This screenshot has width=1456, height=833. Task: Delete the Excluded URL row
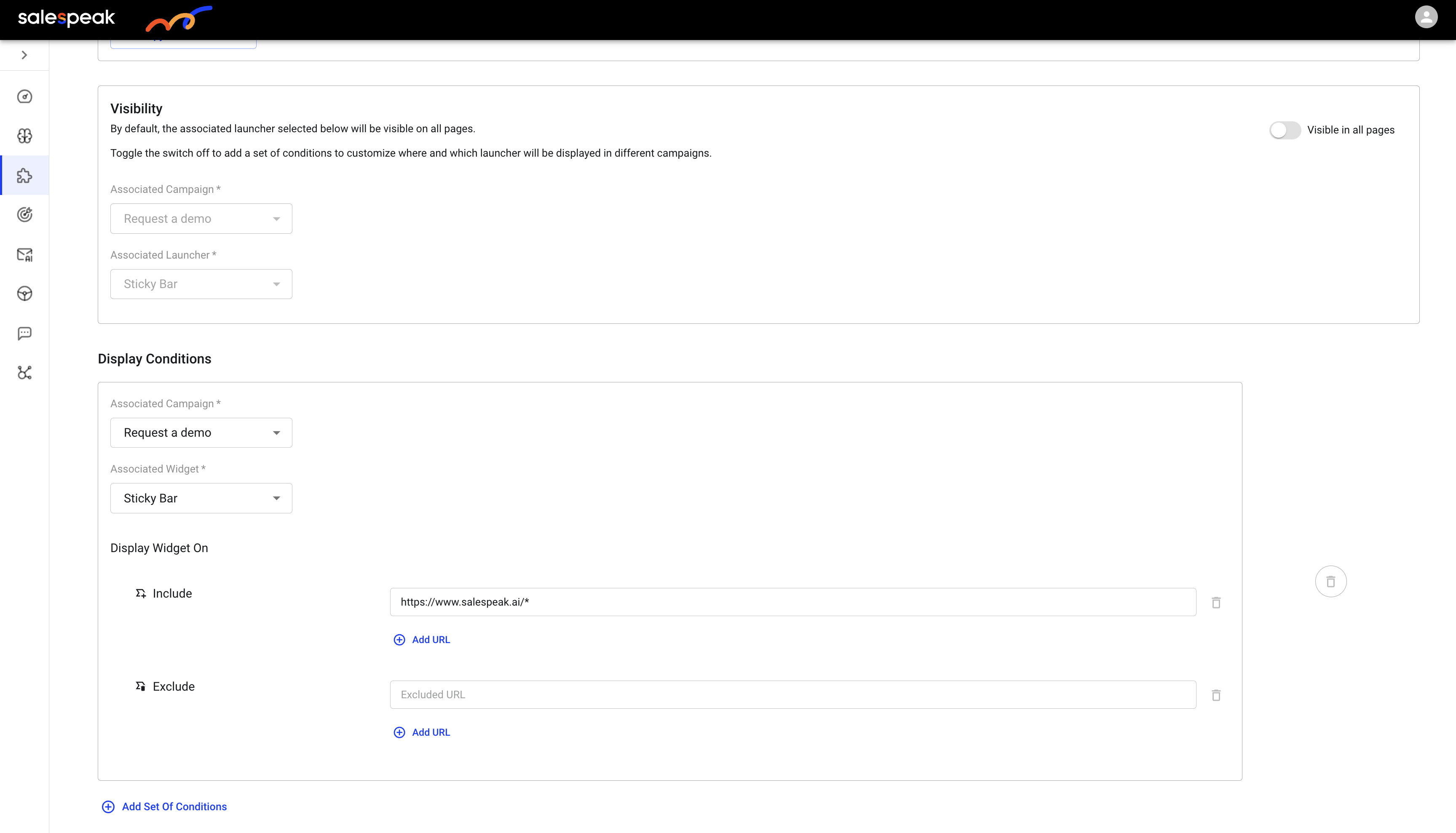point(1216,695)
